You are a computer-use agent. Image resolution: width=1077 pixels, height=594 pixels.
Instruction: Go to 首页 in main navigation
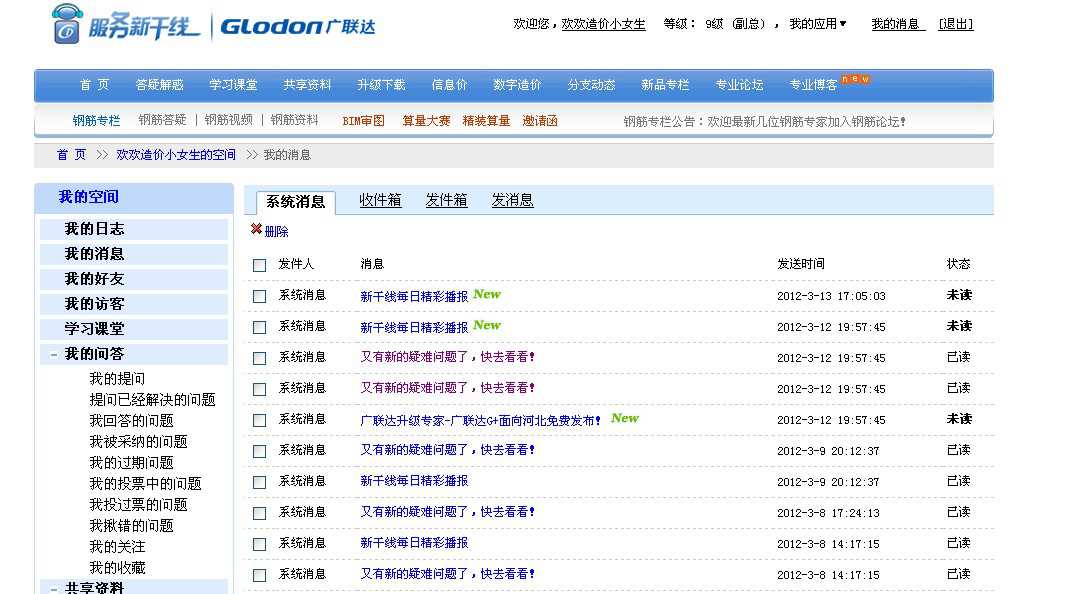point(94,85)
